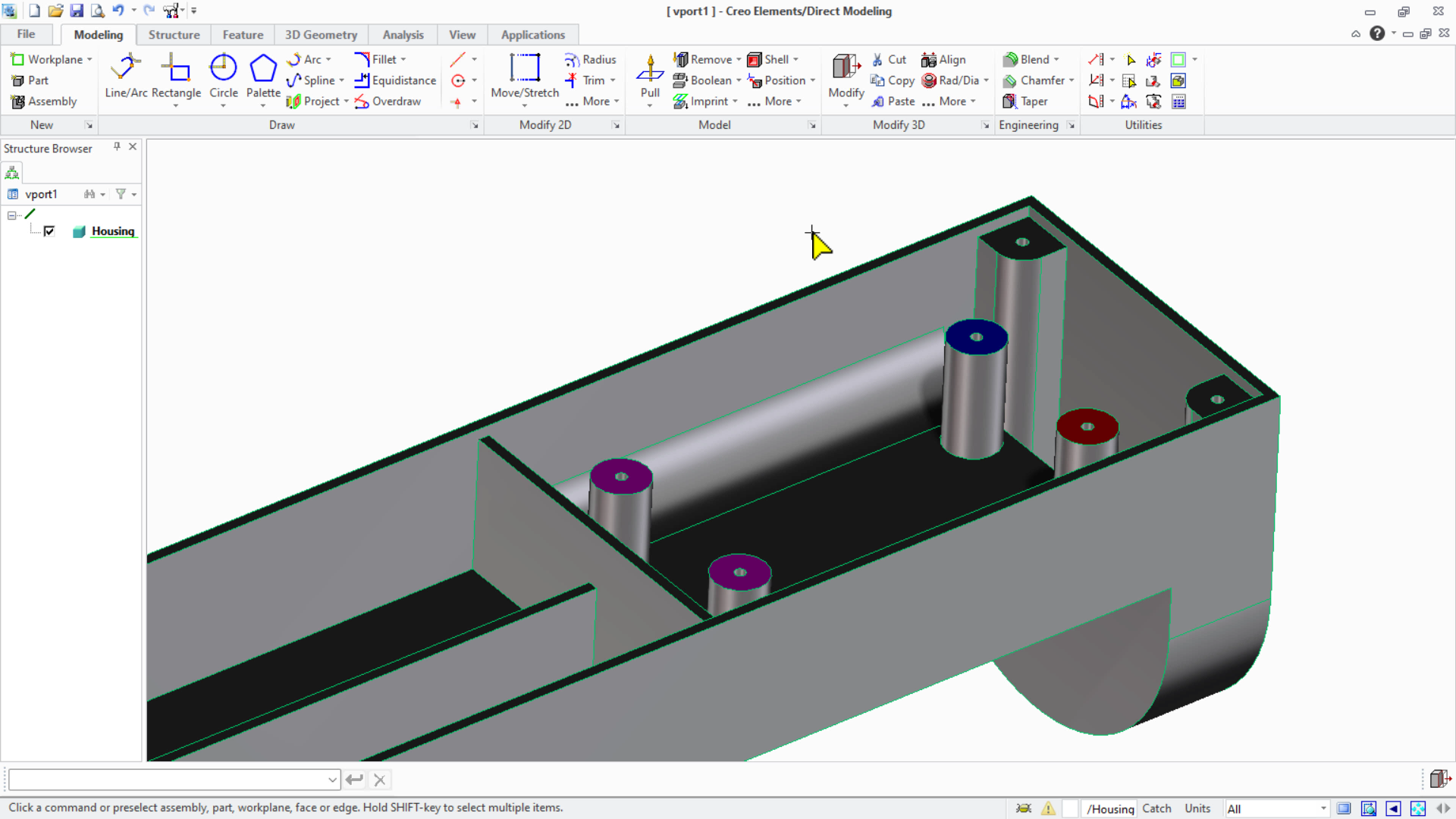This screenshot has width=1456, height=819.
Task: Open the file folder icon in quick toolbar
Action: [x=55, y=11]
